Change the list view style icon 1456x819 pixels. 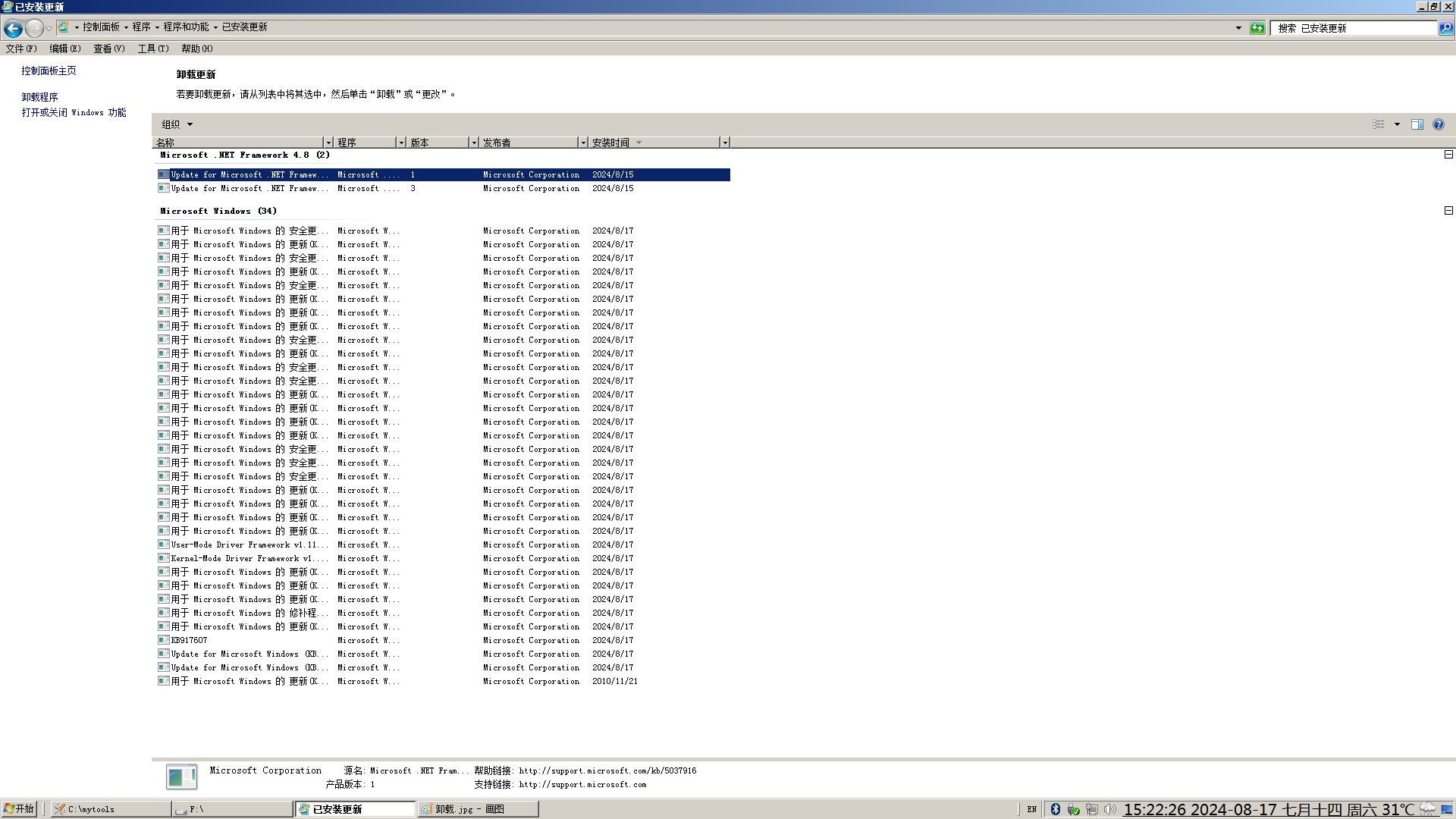point(1379,124)
